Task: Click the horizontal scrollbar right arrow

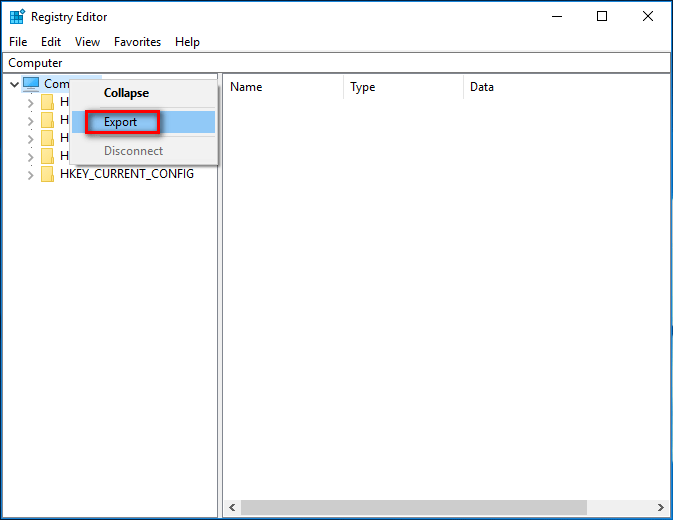Action: point(661,508)
